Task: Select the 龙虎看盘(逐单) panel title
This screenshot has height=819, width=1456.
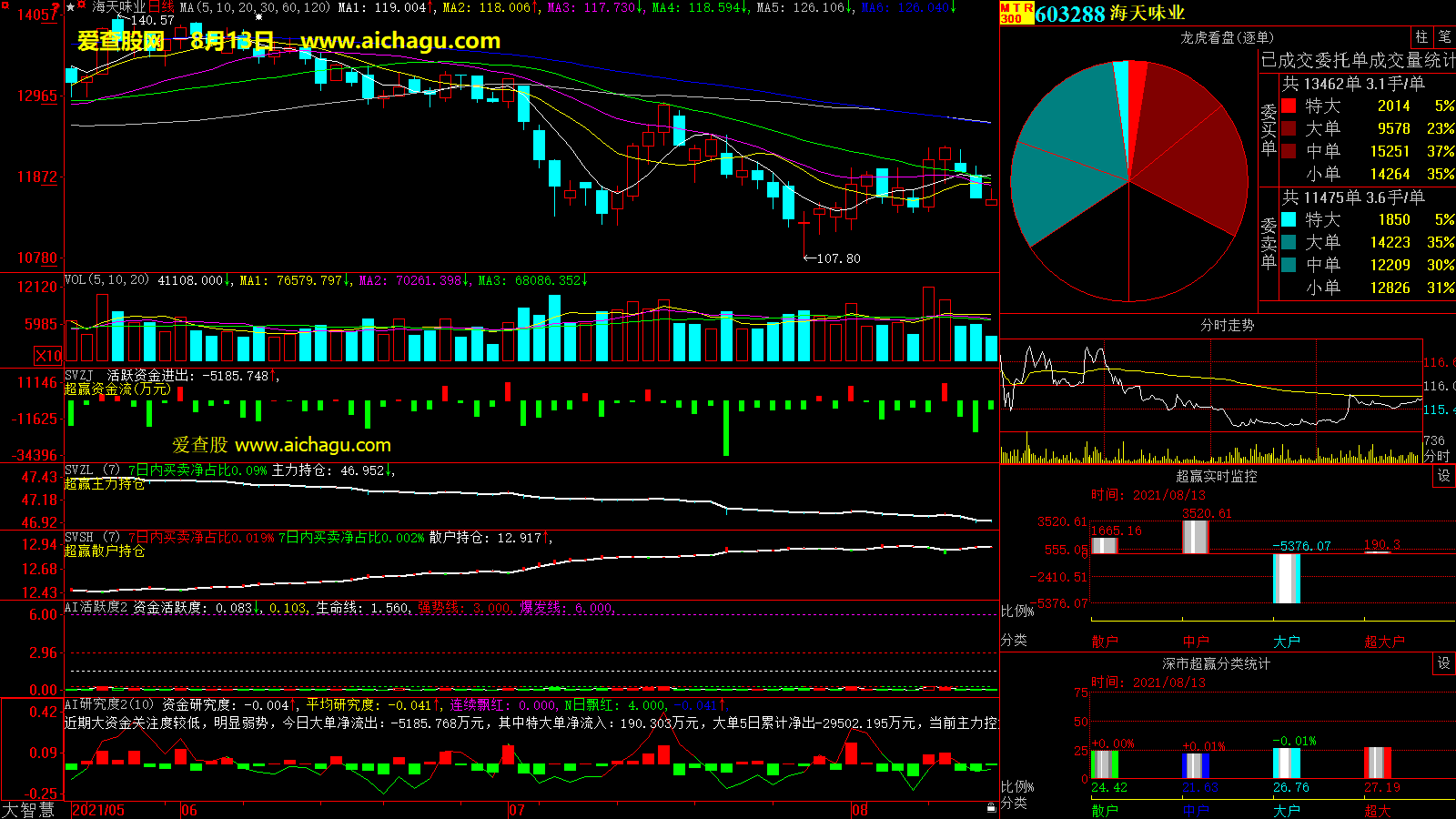Action: (x=1227, y=37)
